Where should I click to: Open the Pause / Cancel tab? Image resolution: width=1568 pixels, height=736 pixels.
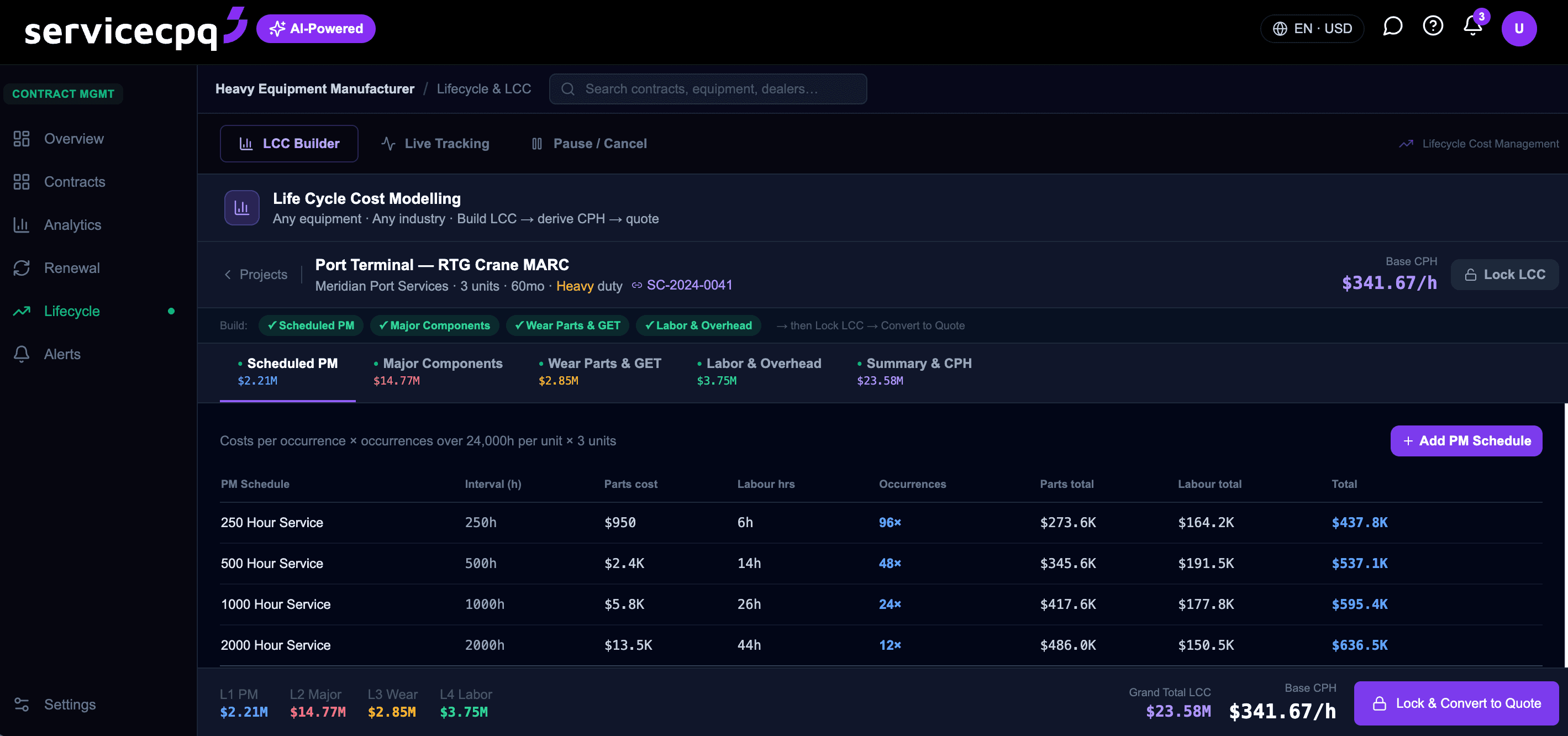click(x=588, y=144)
